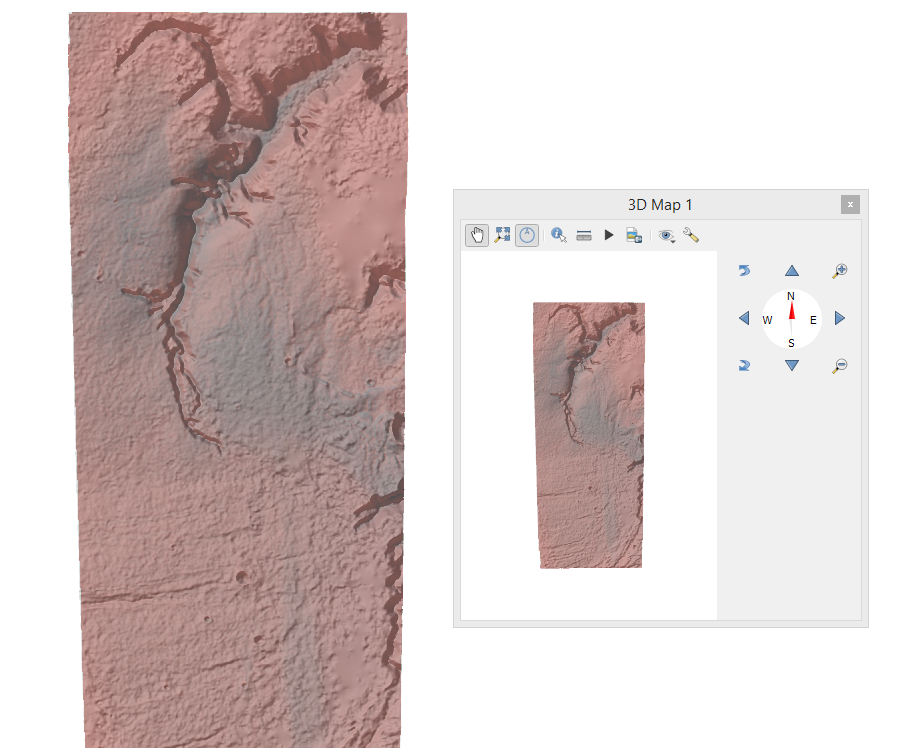904x748 pixels.
Task: Open the Animations player
Action: (609, 235)
